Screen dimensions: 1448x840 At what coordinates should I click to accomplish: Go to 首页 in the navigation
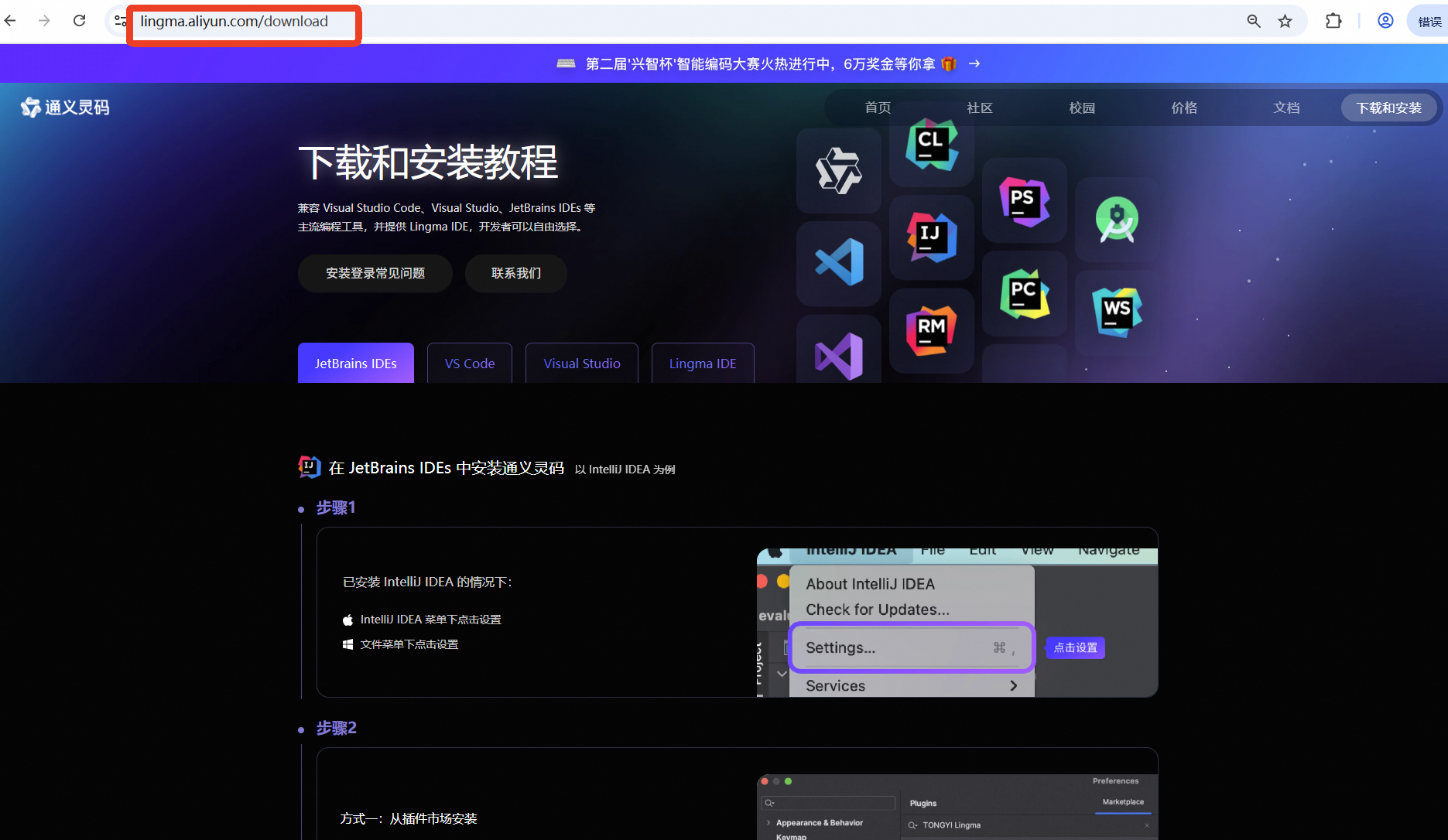pyautogui.click(x=878, y=108)
